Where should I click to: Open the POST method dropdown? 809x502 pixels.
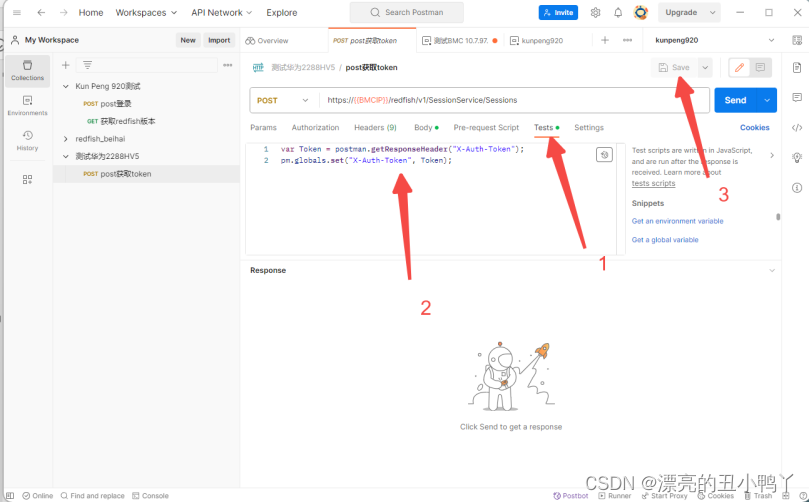pyautogui.click(x=283, y=101)
